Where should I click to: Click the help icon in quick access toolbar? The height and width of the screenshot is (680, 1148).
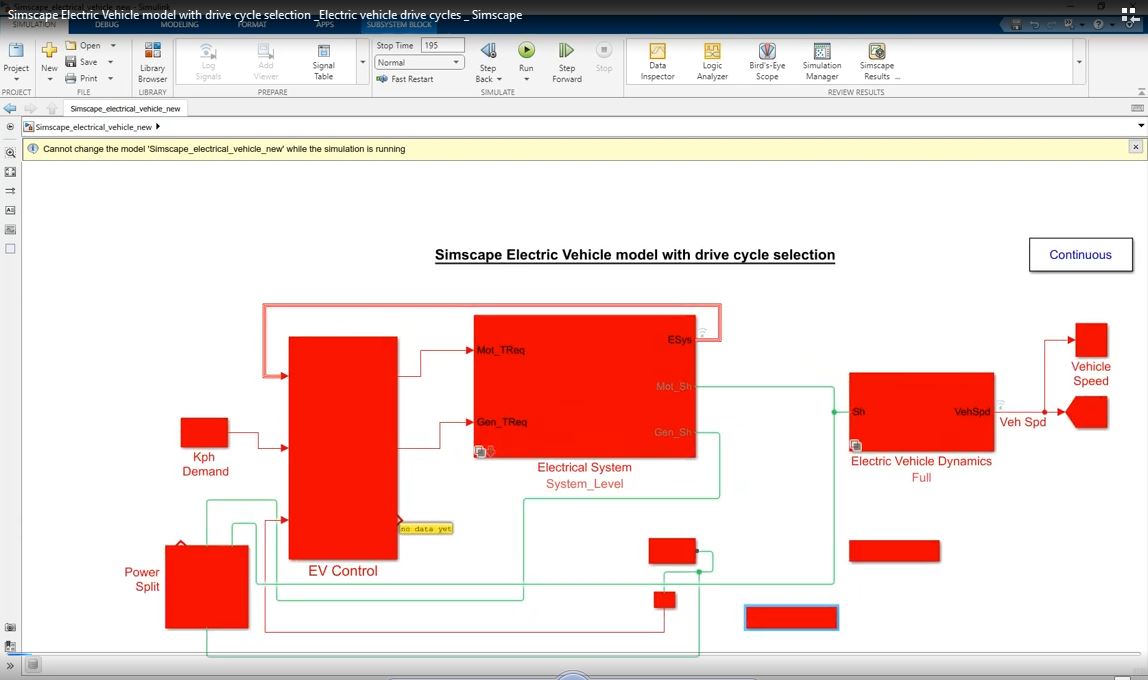tap(1098, 24)
